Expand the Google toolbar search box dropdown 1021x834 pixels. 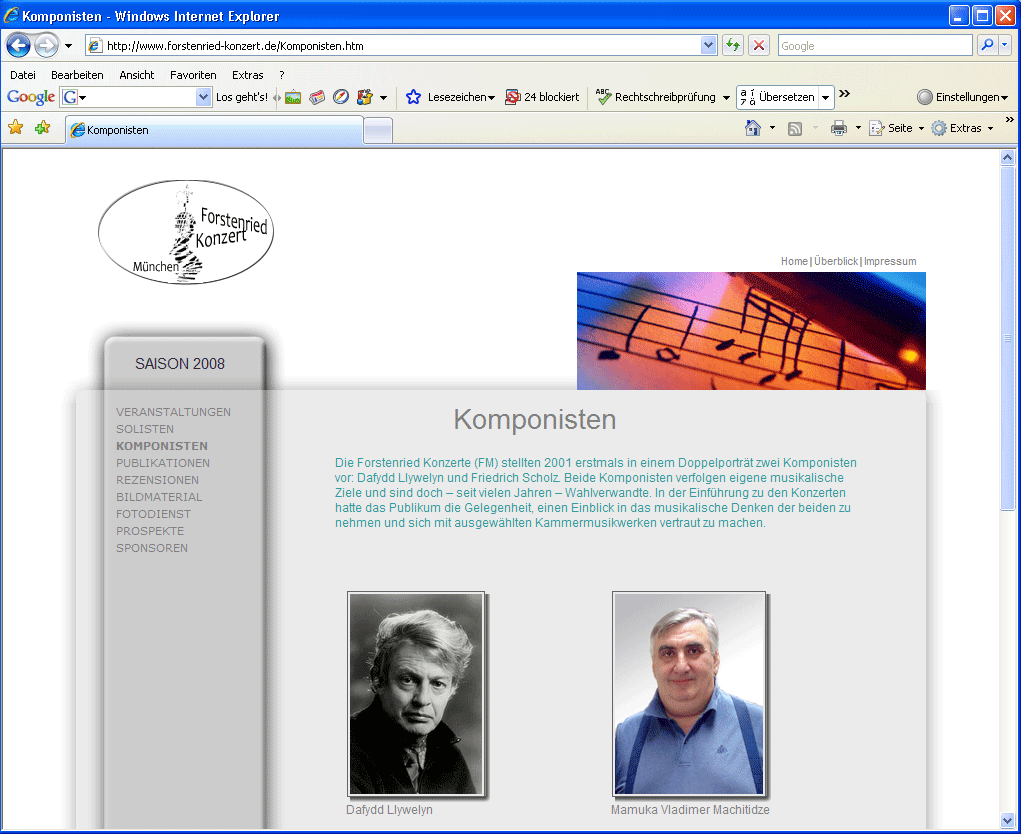pos(204,97)
